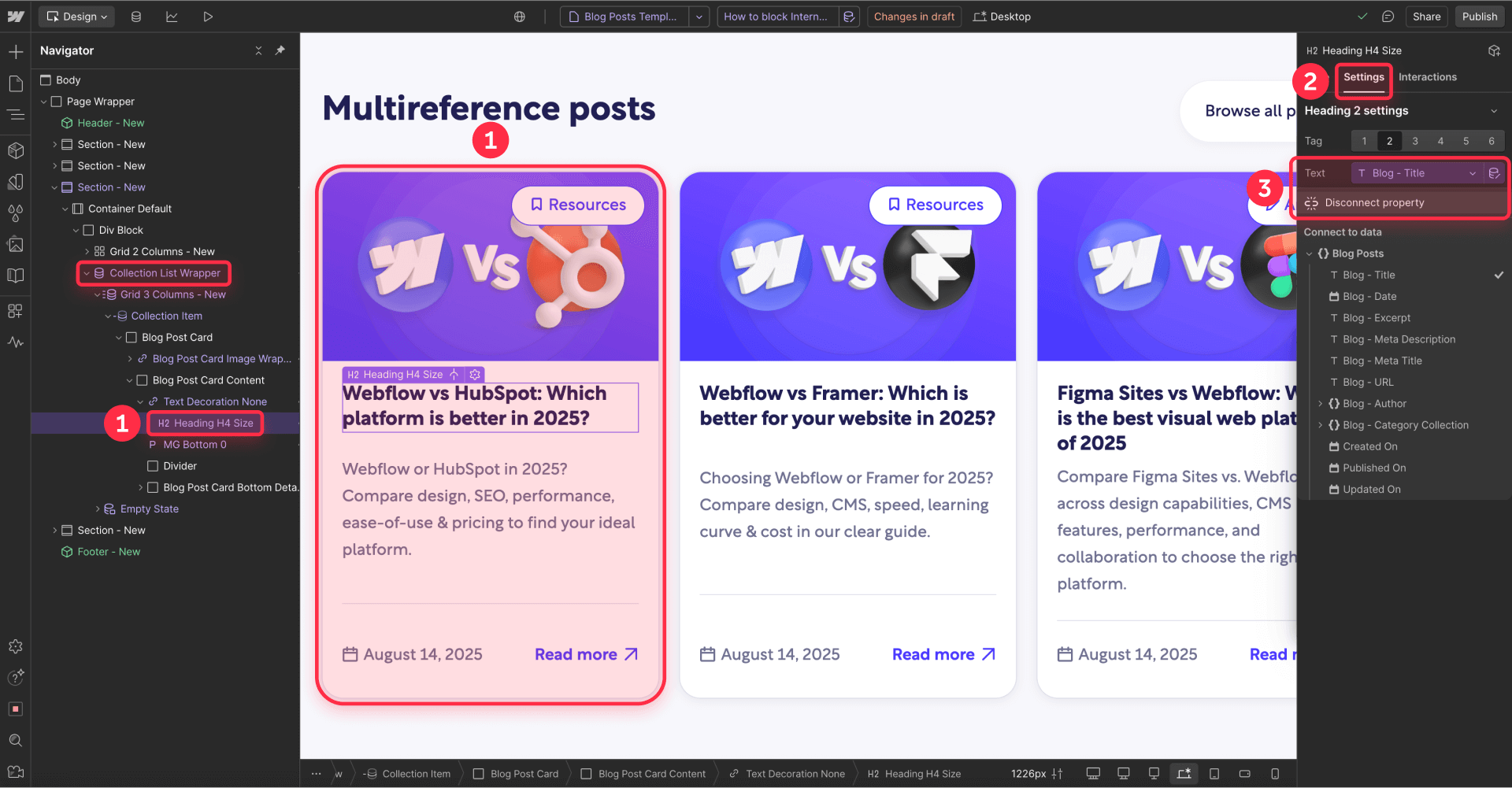Open the Components cube icon
This screenshot has width=1512, height=788.
[x=16, y=150]
